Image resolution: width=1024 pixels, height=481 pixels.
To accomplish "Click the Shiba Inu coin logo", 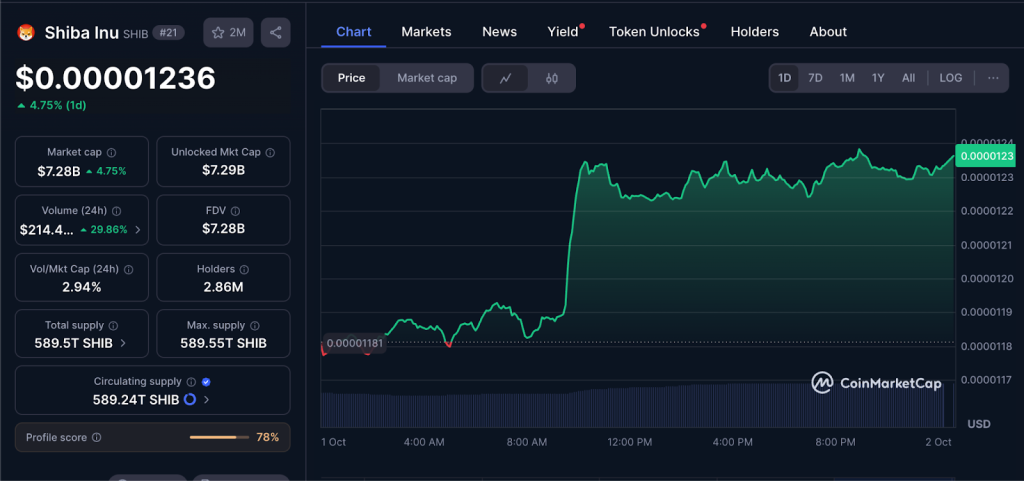I will point(26,33).
